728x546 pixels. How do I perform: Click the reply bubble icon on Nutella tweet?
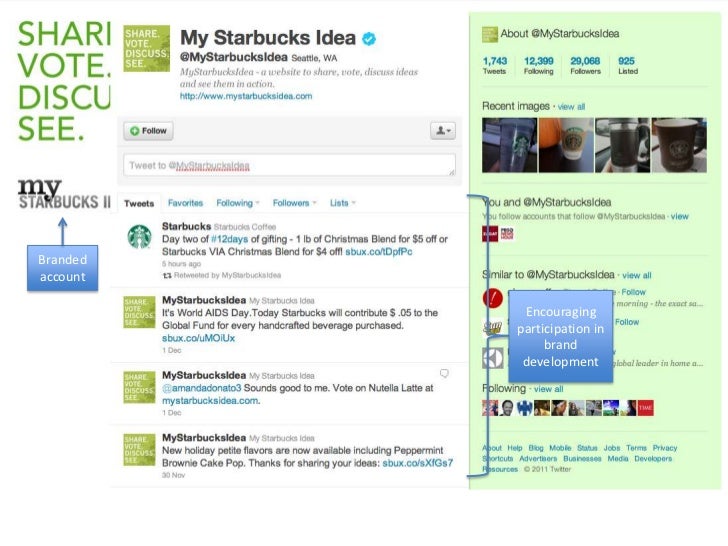[444, 373]
